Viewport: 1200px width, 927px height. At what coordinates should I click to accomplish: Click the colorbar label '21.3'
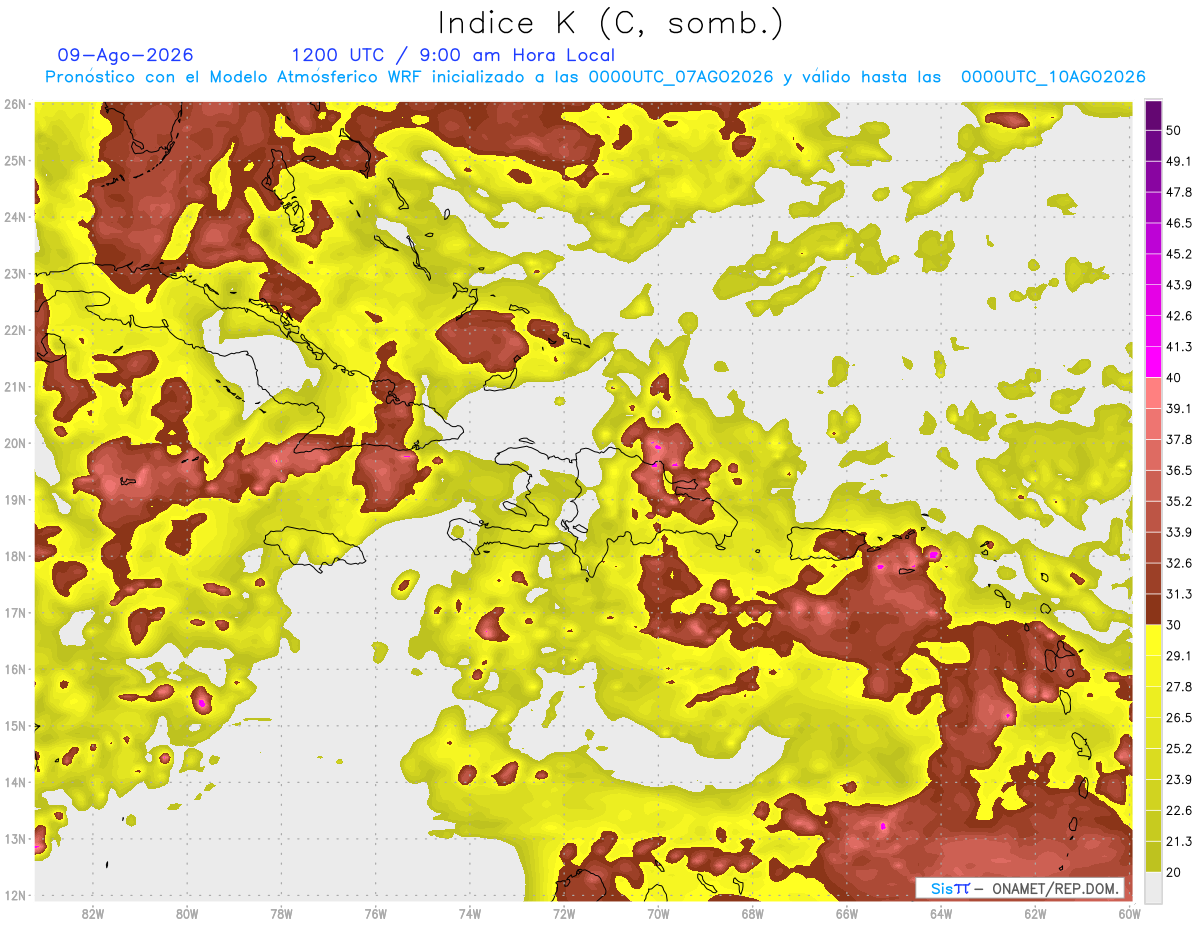(x=1178, y=841)
